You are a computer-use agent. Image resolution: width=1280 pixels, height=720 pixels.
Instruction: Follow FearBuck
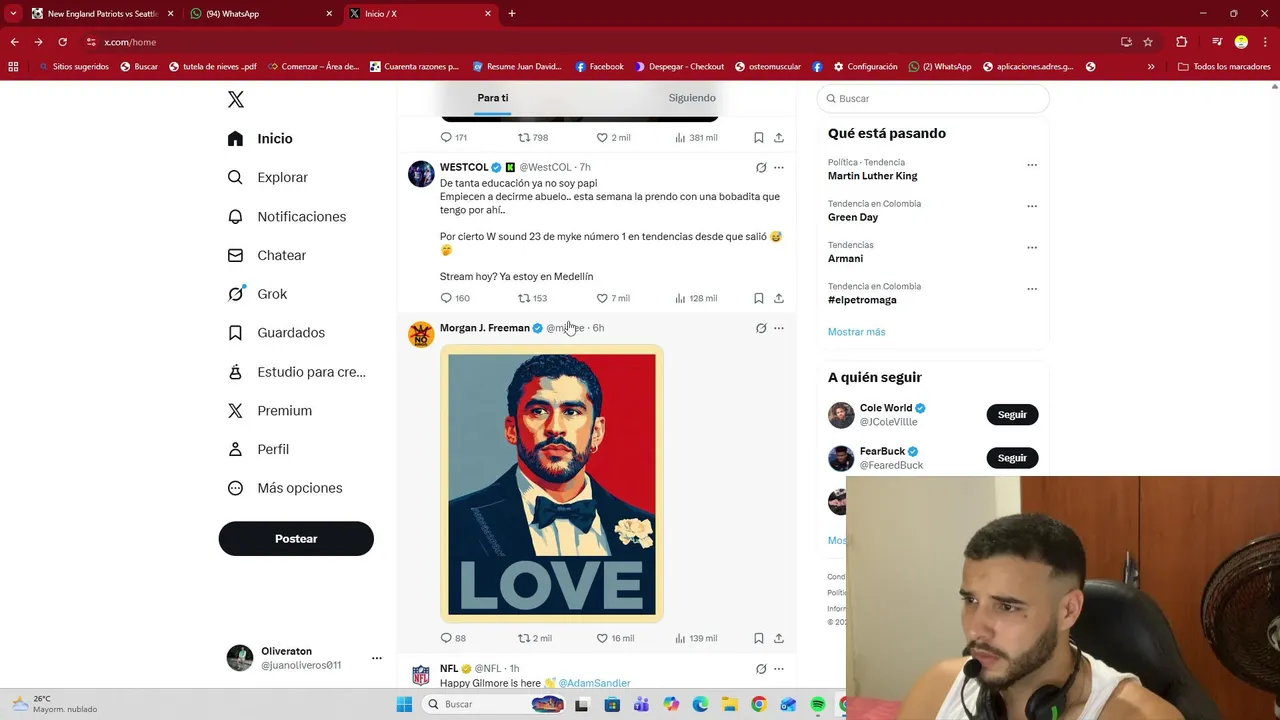coord(1012,458)
